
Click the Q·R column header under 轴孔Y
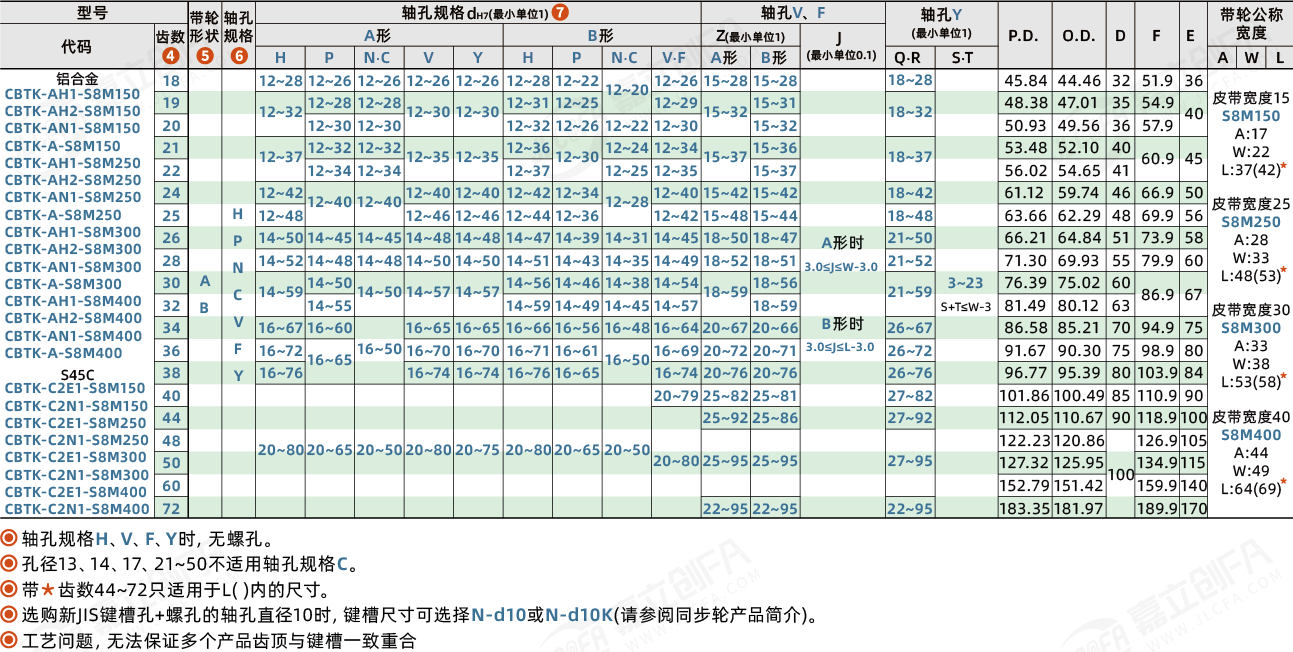(x=910, y=58)
